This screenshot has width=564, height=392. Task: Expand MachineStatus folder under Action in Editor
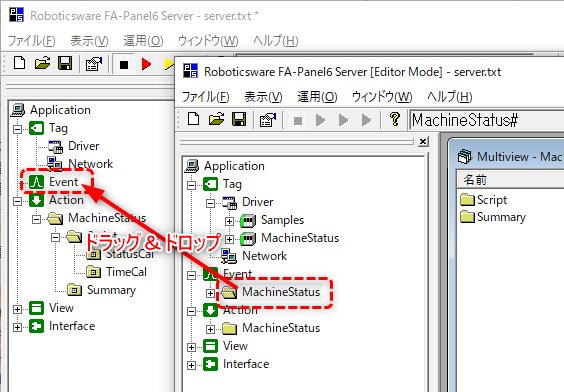[210, 329]
